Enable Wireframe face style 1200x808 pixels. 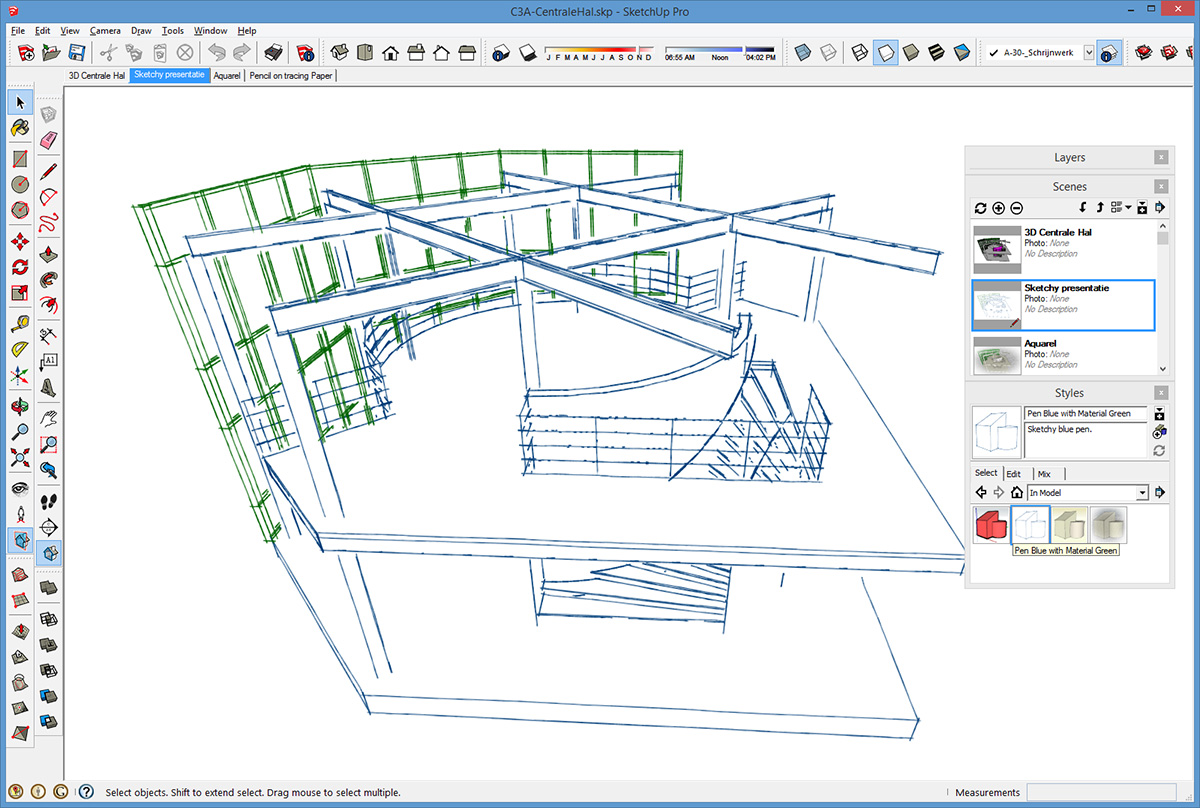click(859, 53)
